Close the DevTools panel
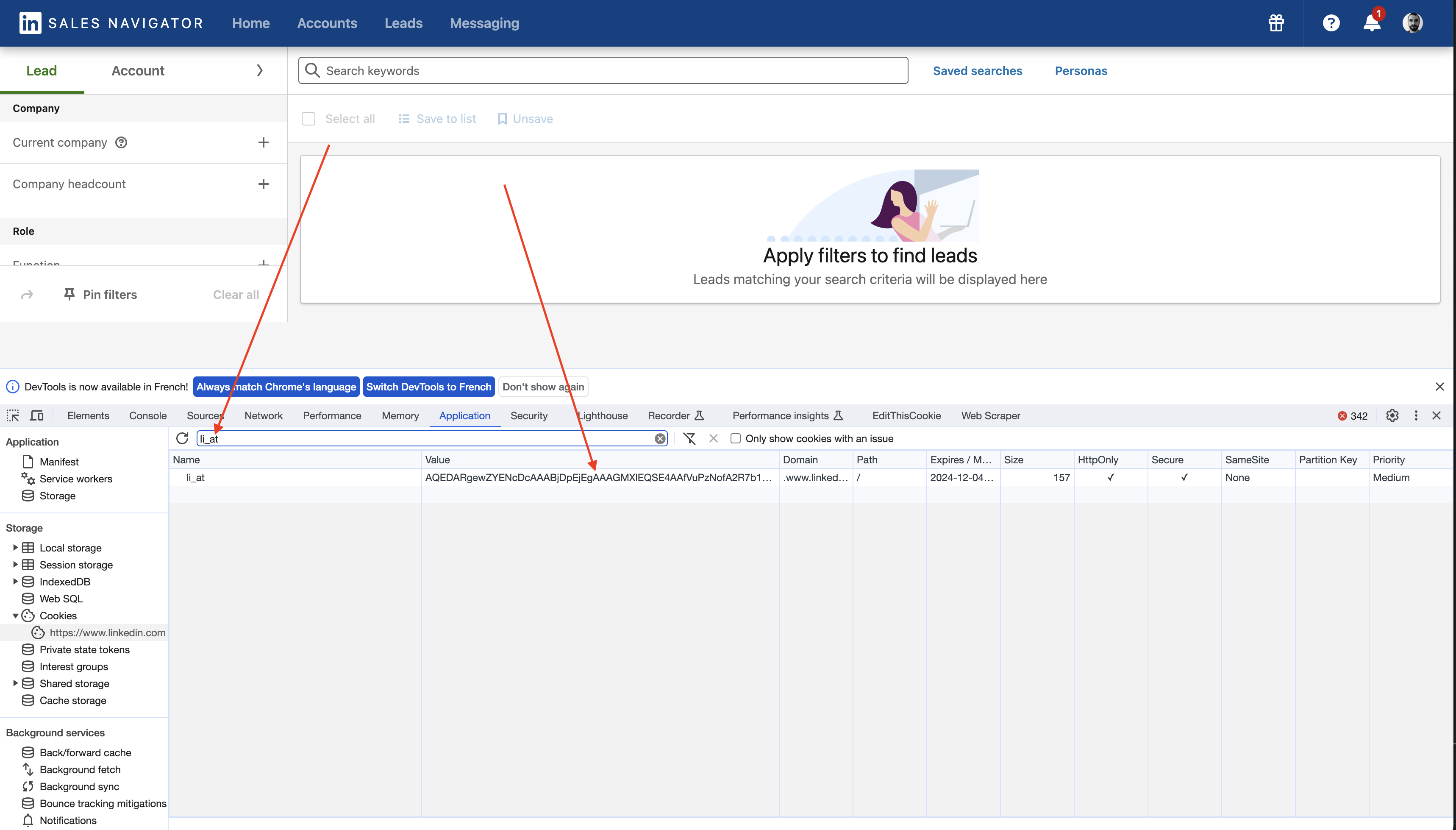This screenshot has height=830, width=1456. tap(1437, 415)
